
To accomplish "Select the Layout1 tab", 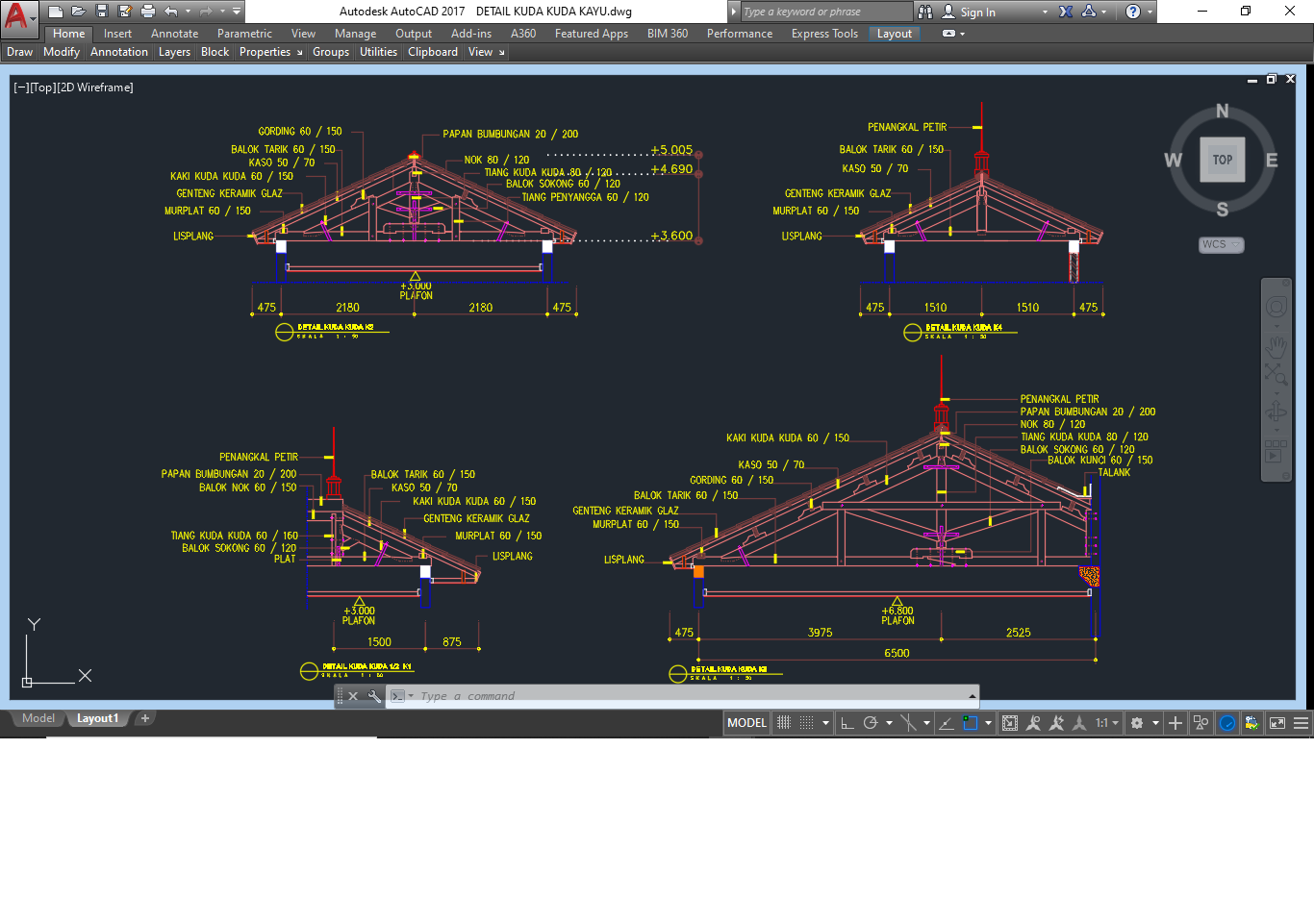I will click(97, 718).
